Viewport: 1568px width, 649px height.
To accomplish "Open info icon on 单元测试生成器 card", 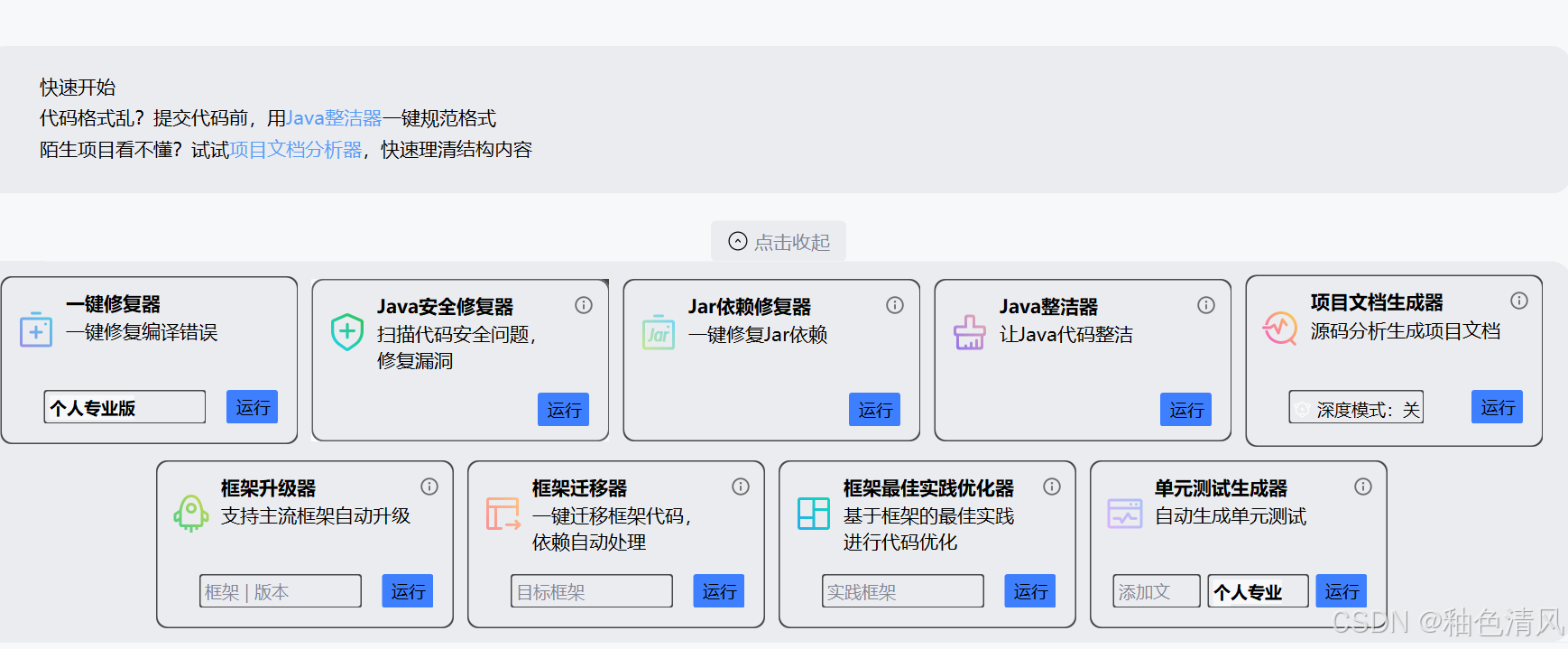I will (x=1363, y=487).
